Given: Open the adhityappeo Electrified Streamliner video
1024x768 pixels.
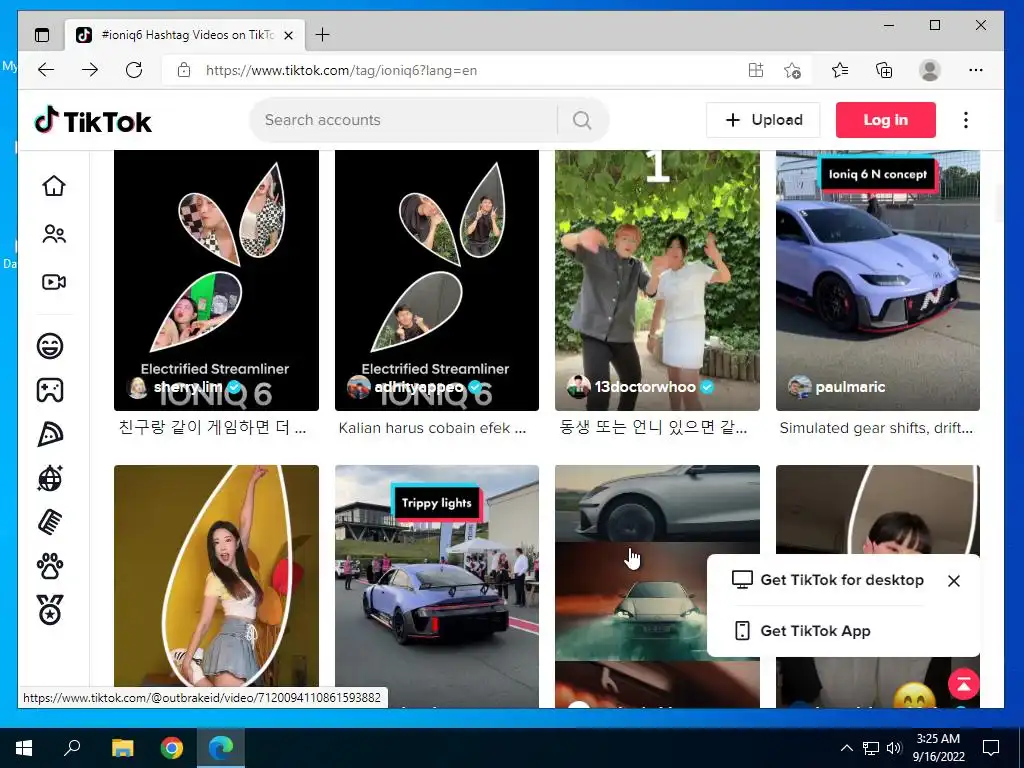Looking at the screenshot, I should click(437, 280).
